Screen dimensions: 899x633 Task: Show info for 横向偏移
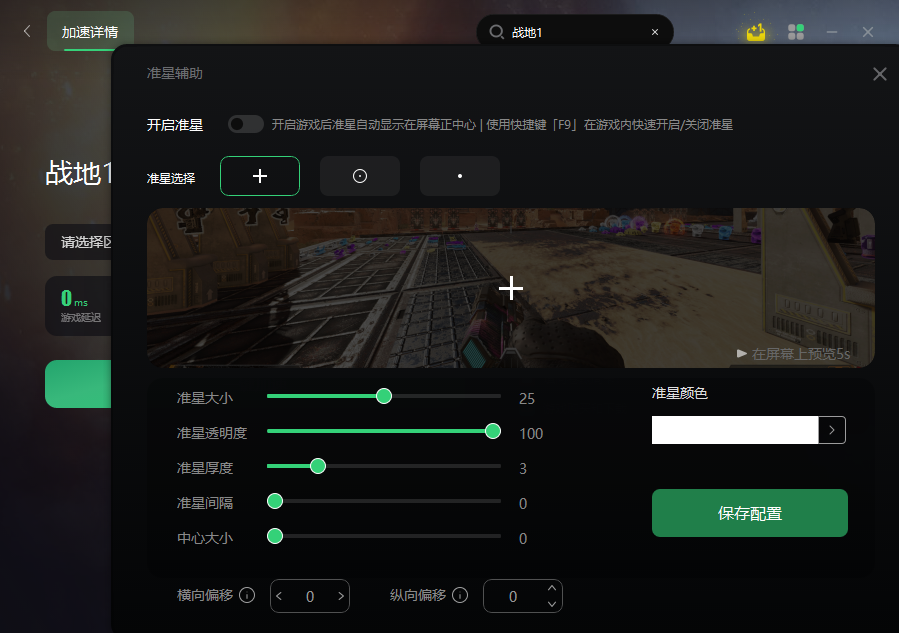pos(247,595)
